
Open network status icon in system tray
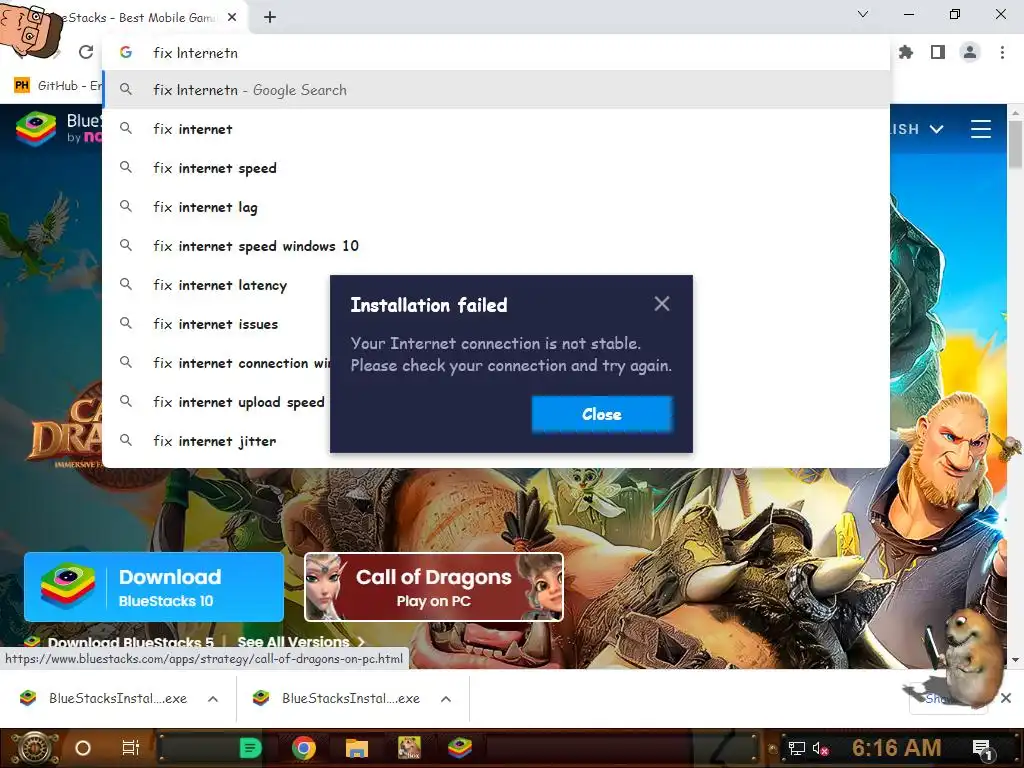(796, 748)
